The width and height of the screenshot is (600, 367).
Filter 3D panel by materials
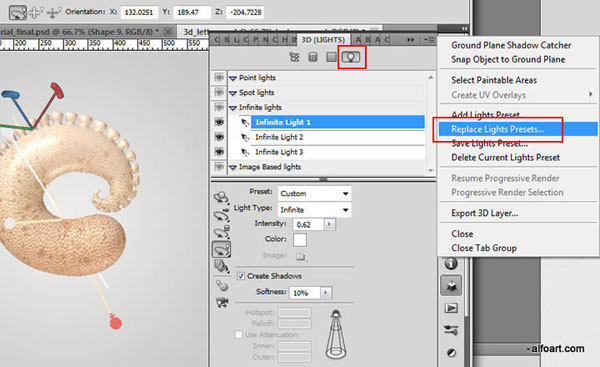pyautogui.click(x=331, y=57)
